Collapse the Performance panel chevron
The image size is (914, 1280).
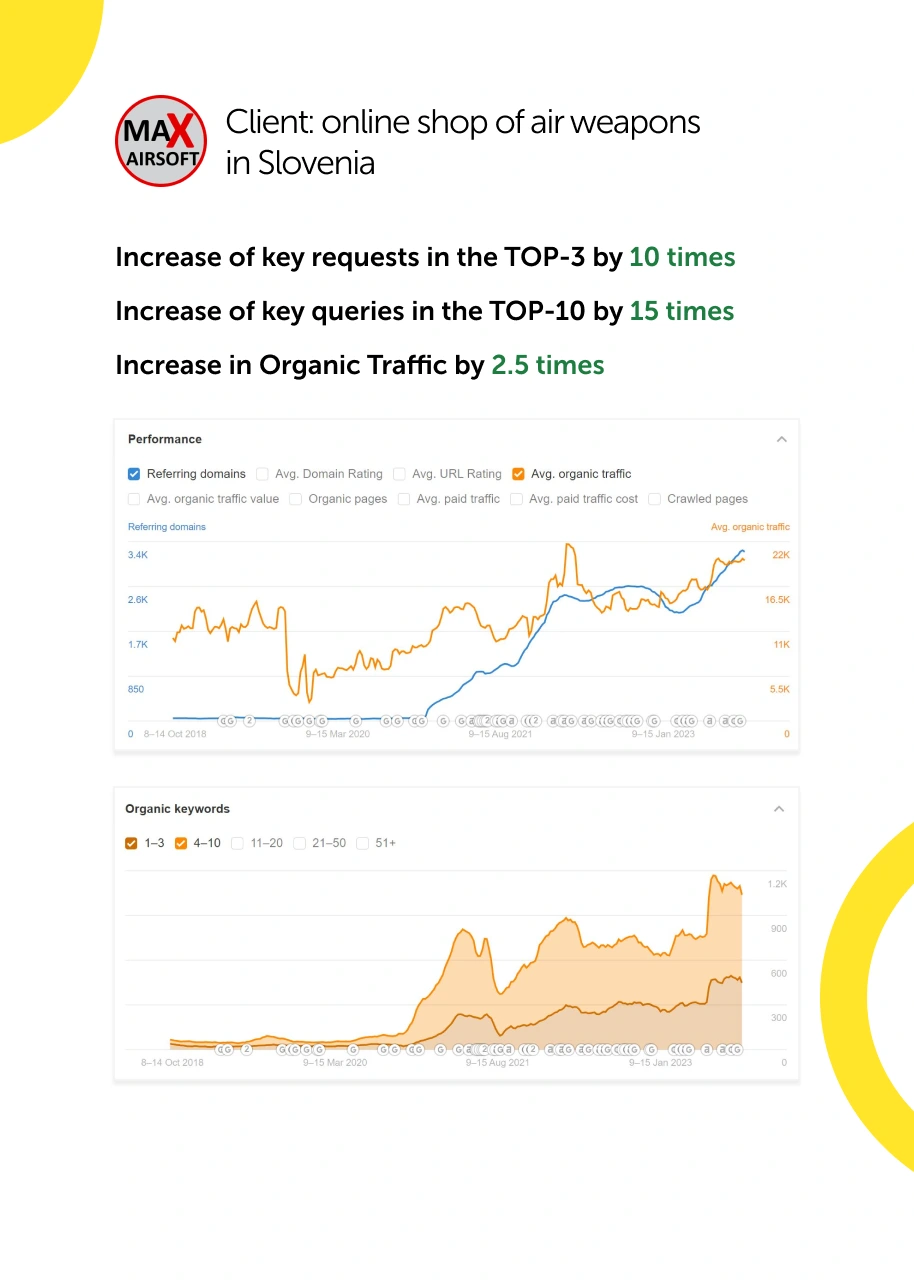coord(782,439)
